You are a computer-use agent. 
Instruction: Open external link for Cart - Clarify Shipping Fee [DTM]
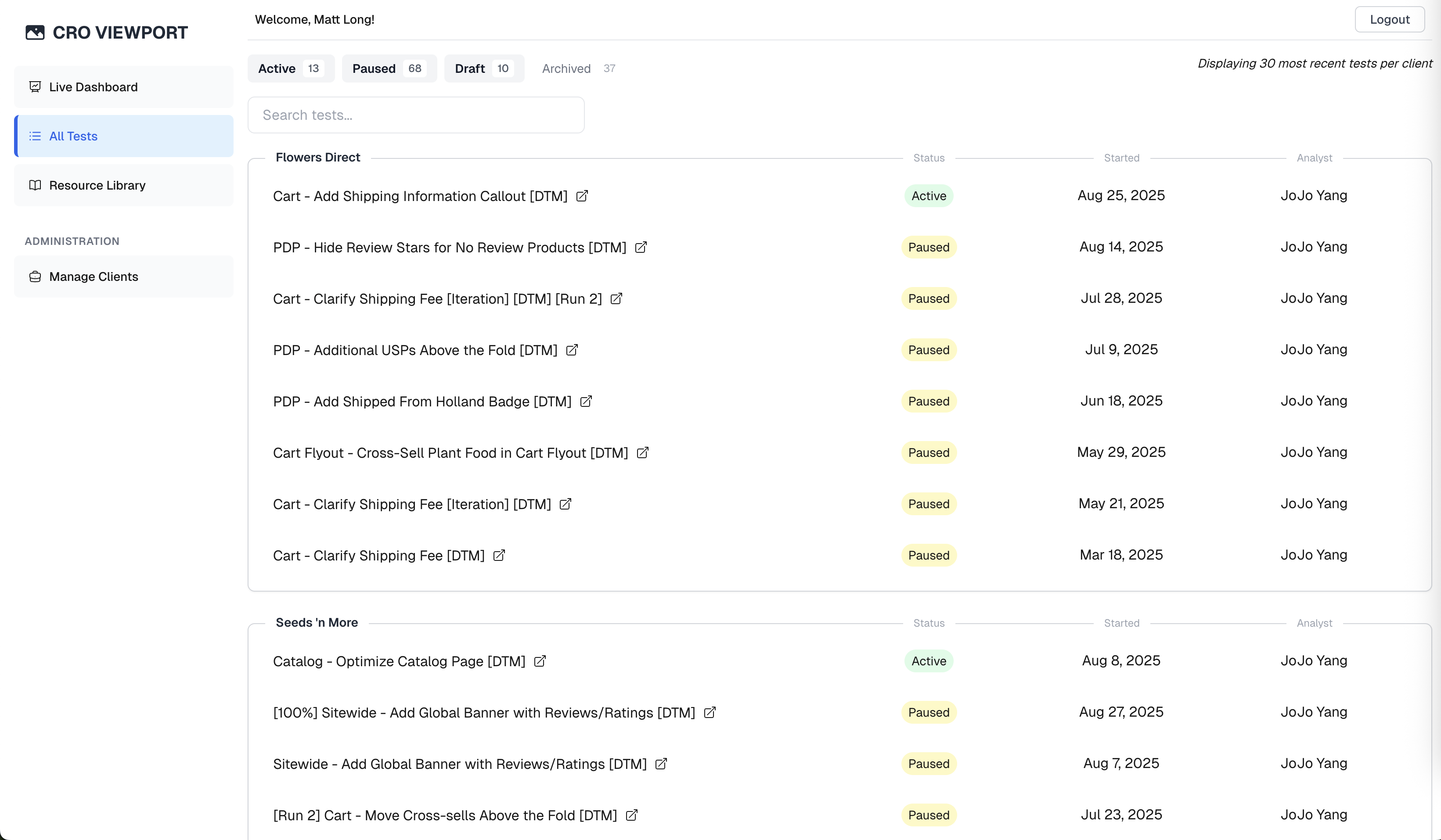[x=499, y=556]
